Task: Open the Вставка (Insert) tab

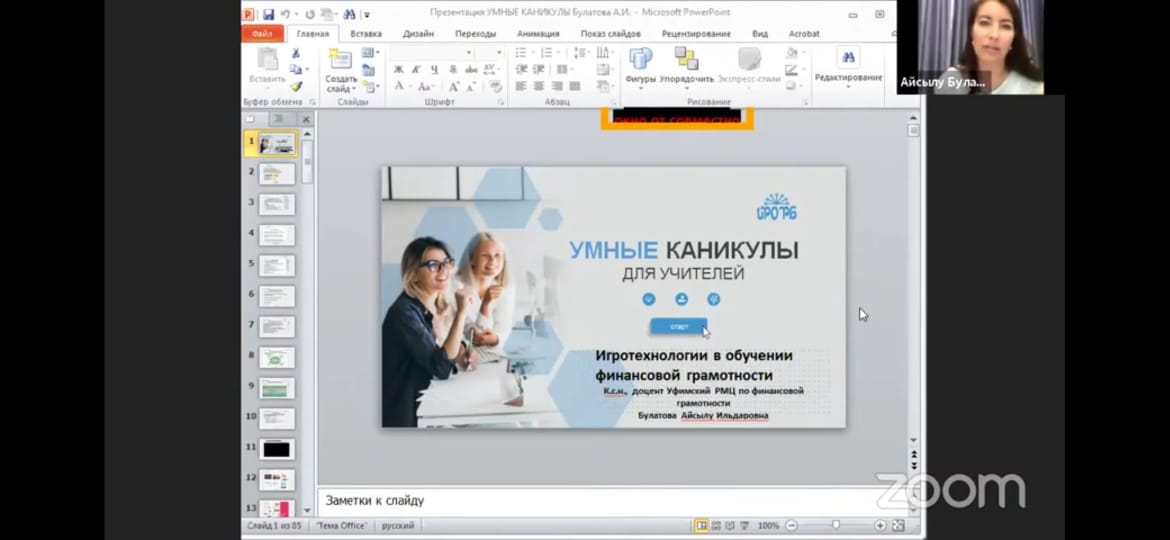Action: pyautogui.click(x=366, y=33)
